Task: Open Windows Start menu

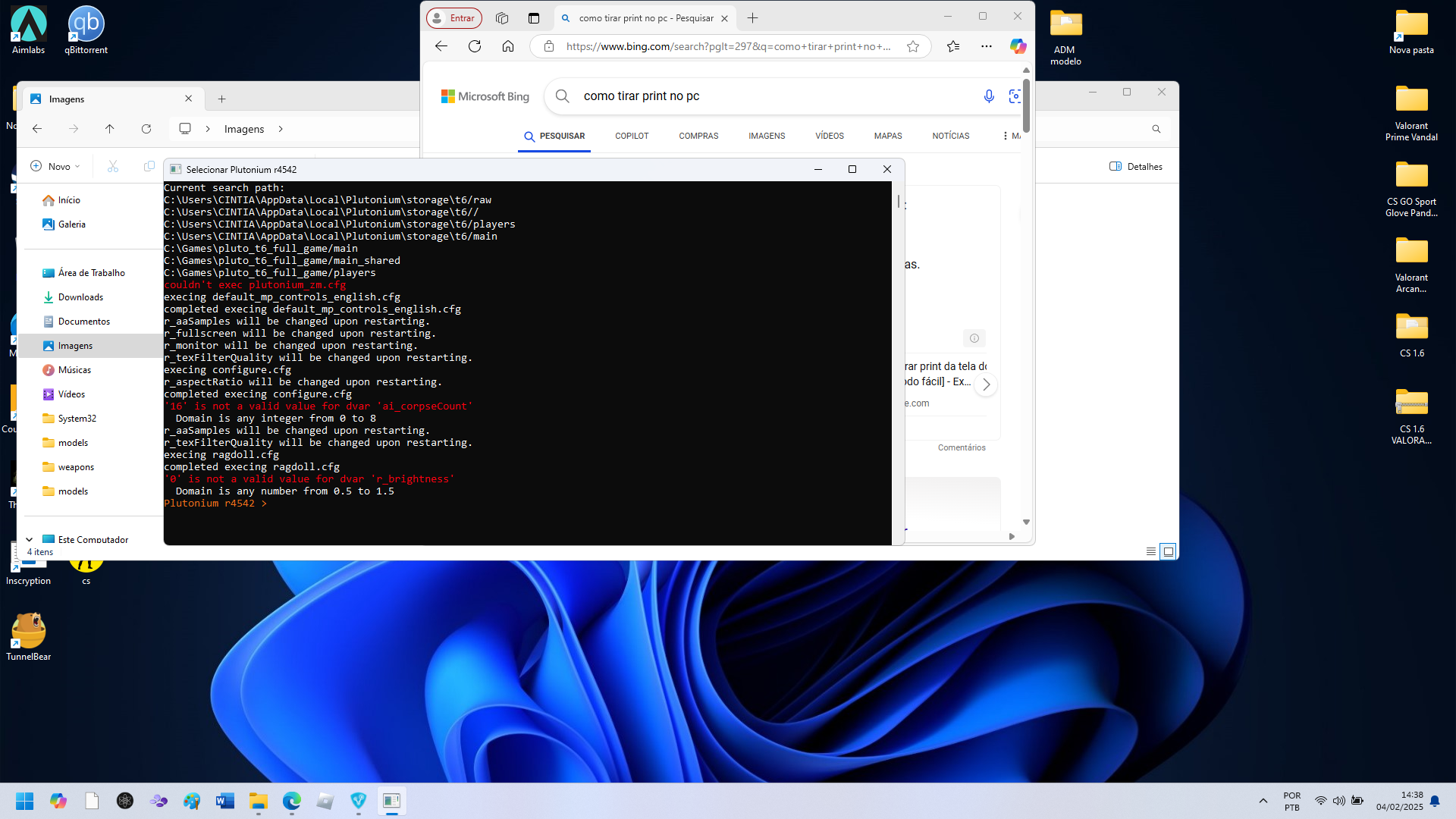Action: point(24,801)
